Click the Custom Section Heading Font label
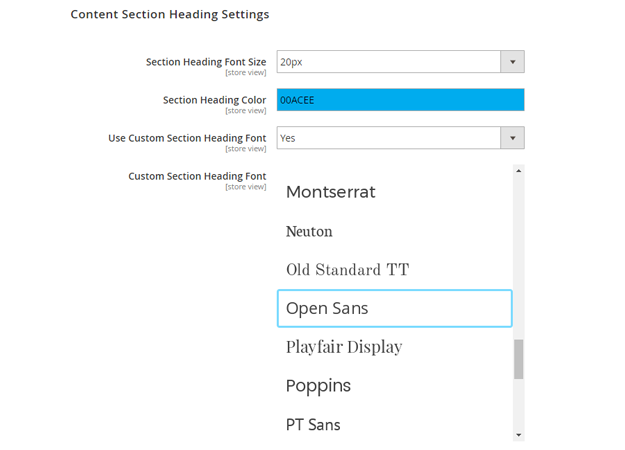Viewport: 625px width, 450px height. click(197, 176)
